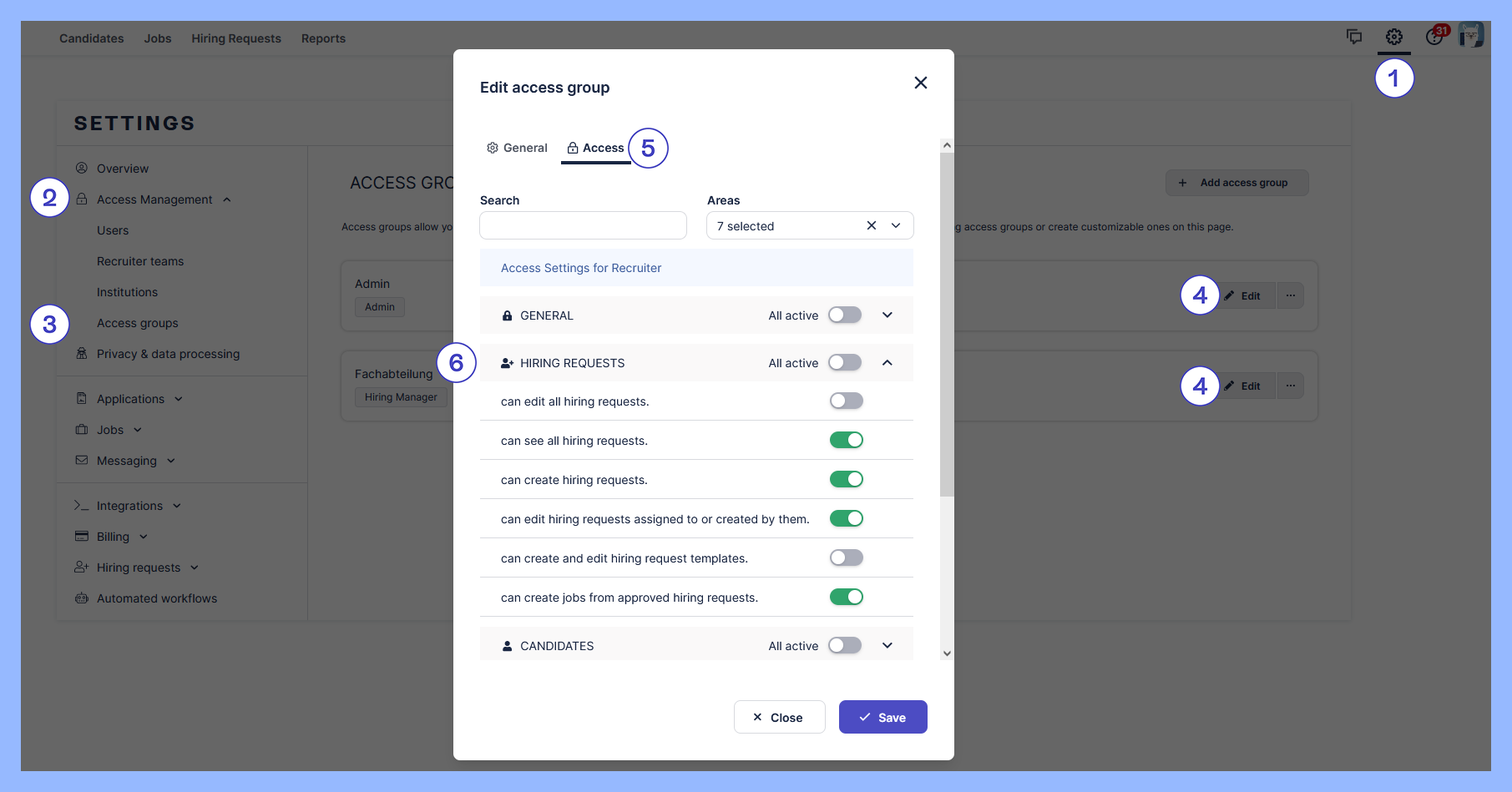Click the help icon with notification badge

[1434, 38]
